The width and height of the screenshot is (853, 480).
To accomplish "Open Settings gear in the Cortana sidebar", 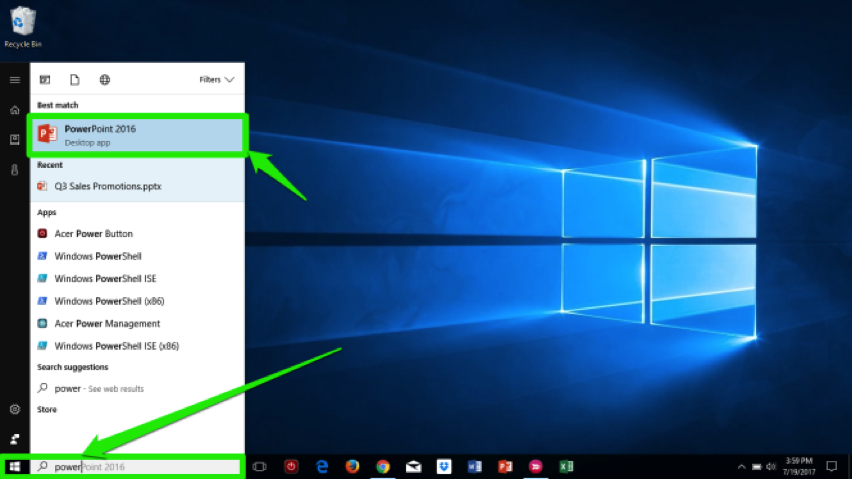I will click(15, 409).
